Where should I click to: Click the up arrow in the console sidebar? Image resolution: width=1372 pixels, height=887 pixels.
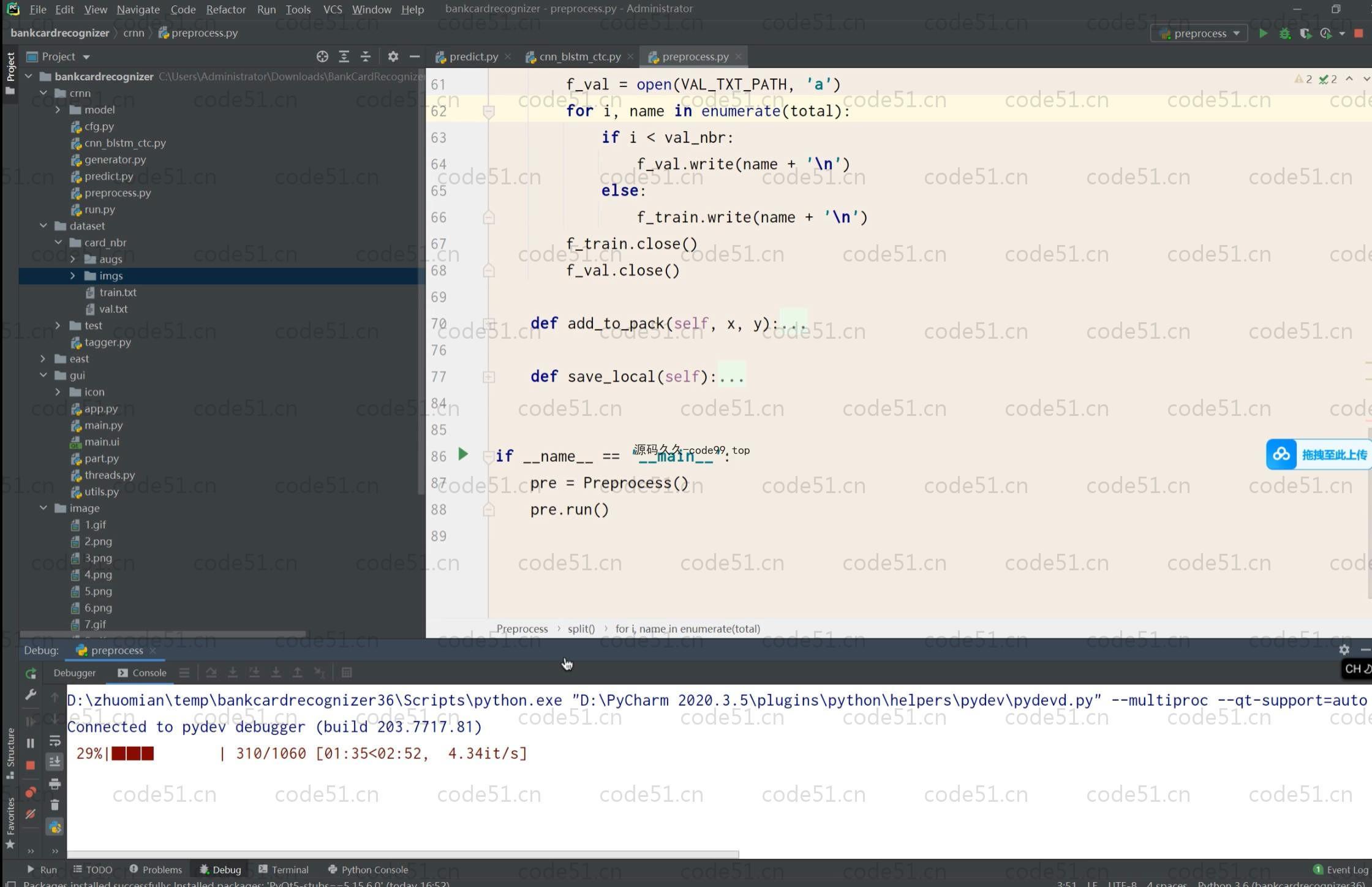(55, 697)
